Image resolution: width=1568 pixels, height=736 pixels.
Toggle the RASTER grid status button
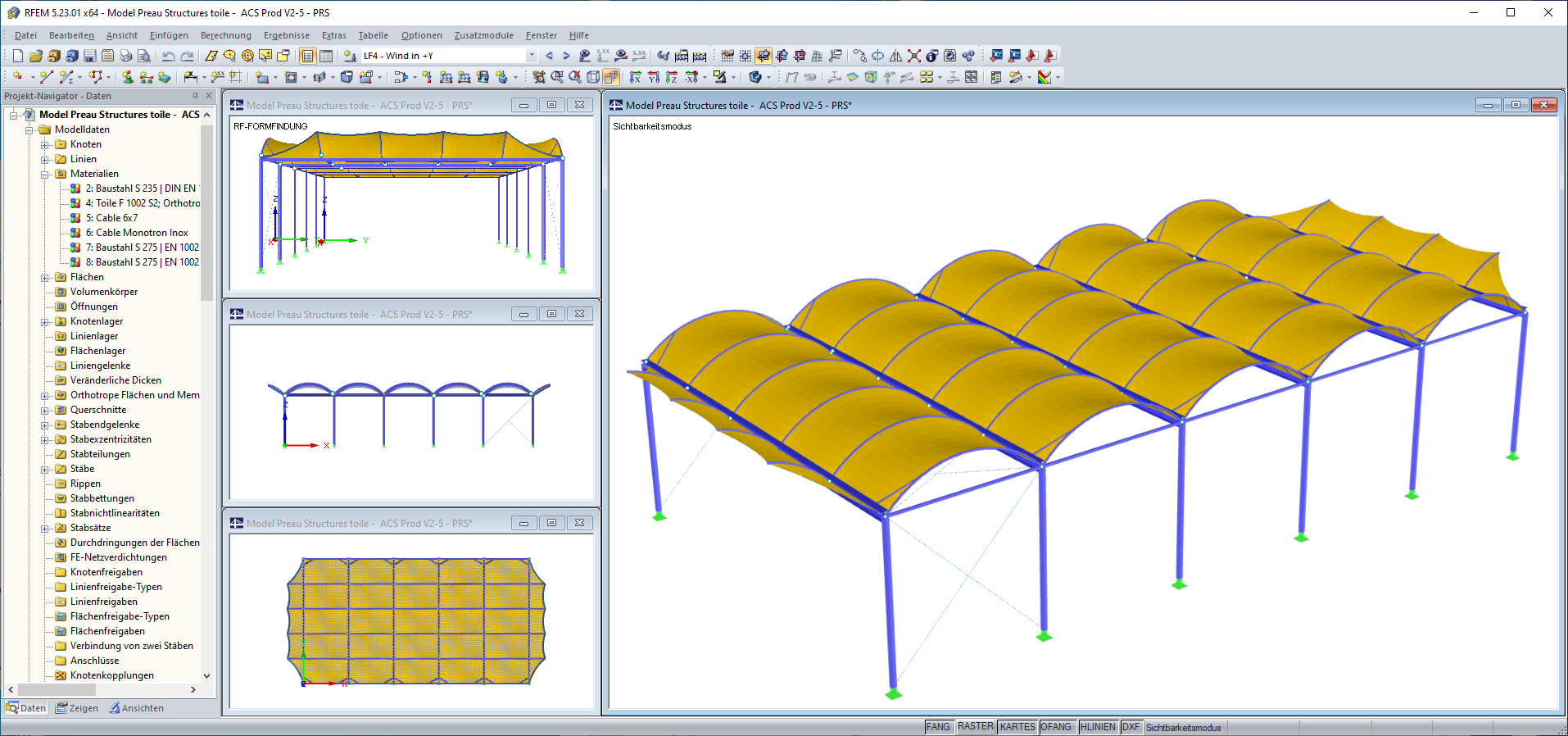975,727
